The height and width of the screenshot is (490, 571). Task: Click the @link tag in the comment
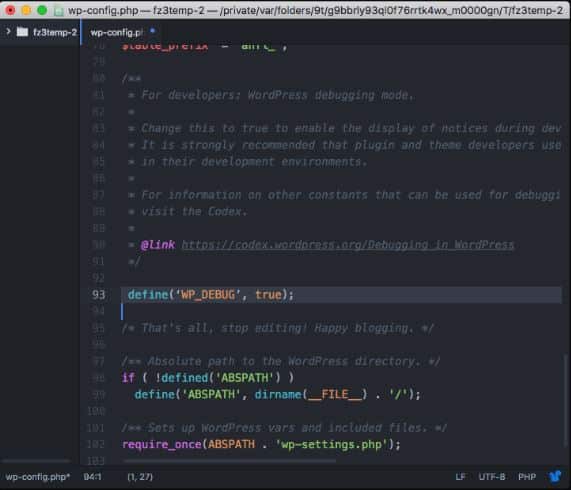tap(158, 245)
